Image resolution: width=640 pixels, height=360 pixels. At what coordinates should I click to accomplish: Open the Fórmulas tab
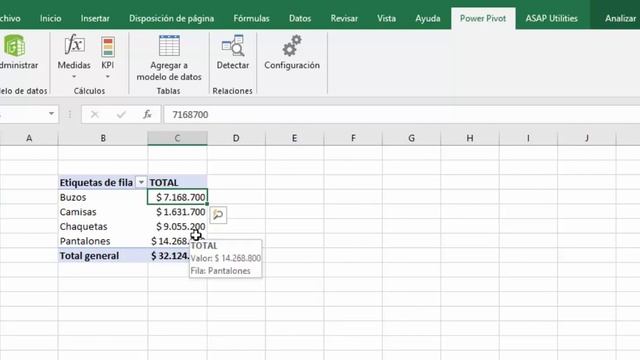tap(251, 18)
